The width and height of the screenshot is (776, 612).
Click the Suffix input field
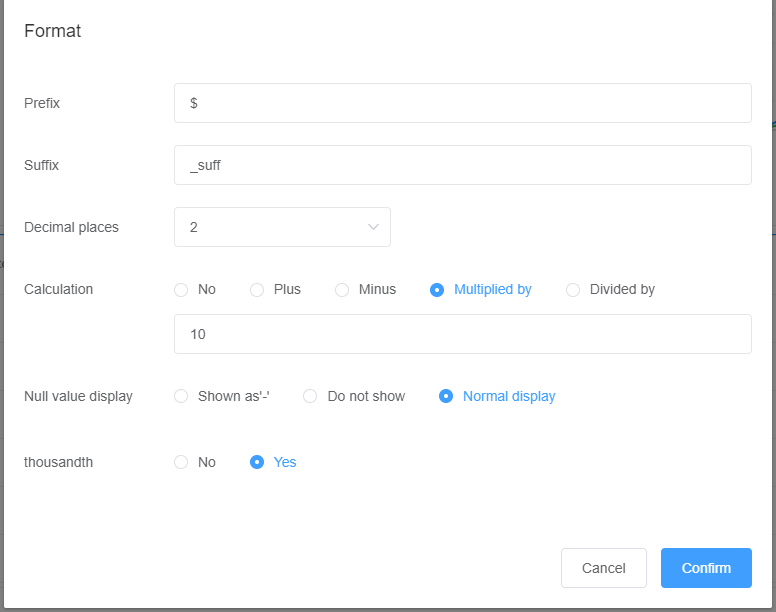click(463, 165)
